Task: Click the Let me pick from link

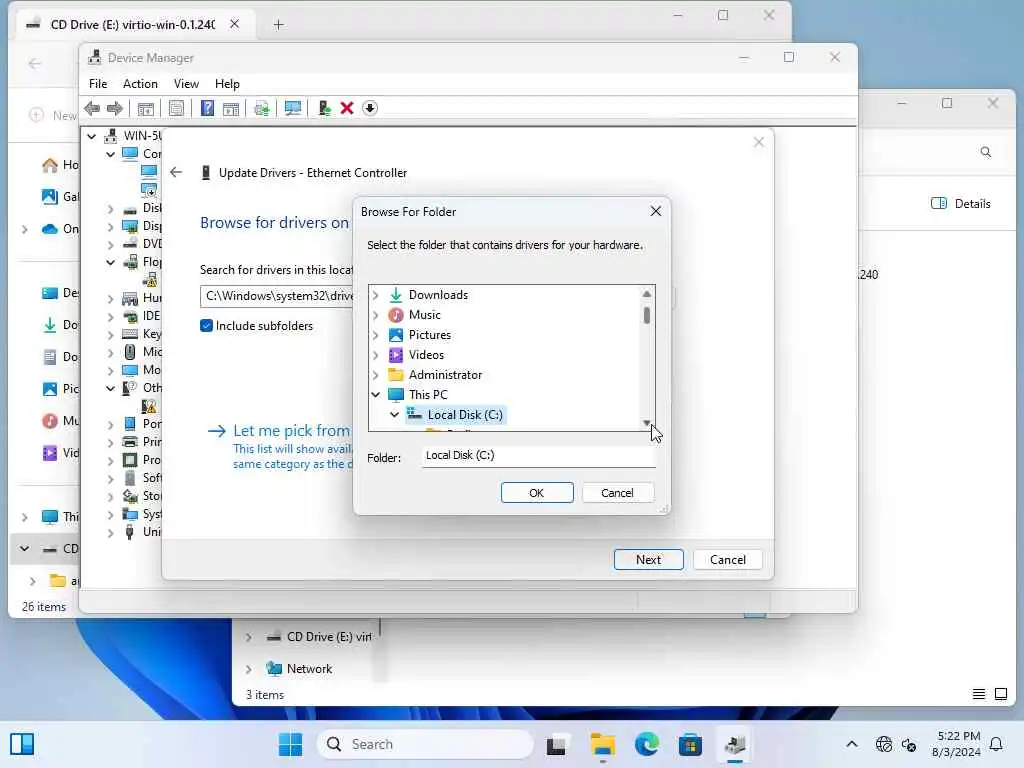Action: (x=291, y=430)
